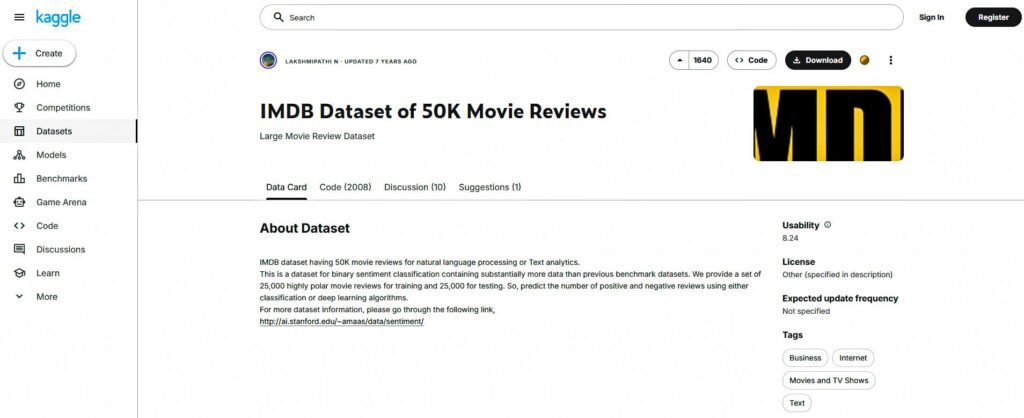The width and height of the screenshot is (1024, 418).
Task: Click the Competitions trophy icon
Action: click(x=19, y=108)
